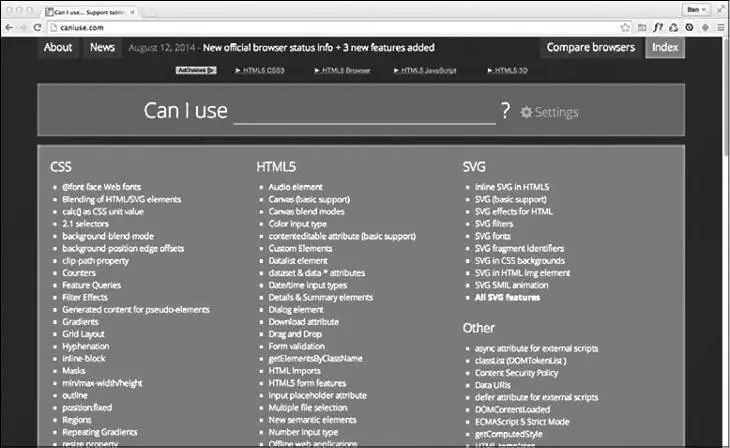Open DOMContentLoaded link
Viewport: 730px width, 448px height.
tap(512, 410)
